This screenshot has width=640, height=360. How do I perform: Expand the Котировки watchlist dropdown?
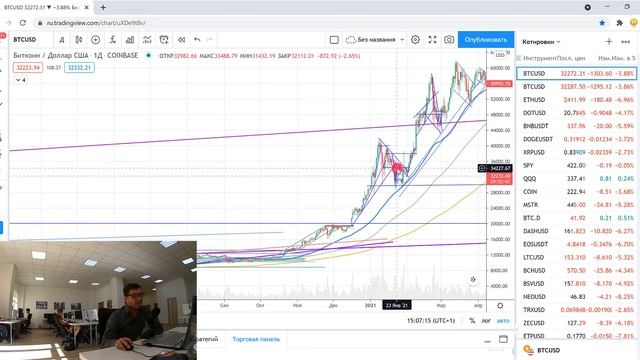(x=541, y=42)
